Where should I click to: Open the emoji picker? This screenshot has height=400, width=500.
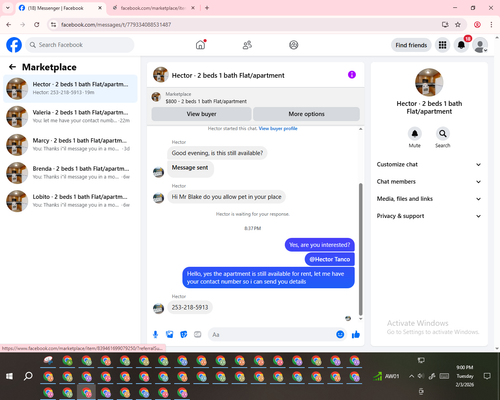point(340,334)
